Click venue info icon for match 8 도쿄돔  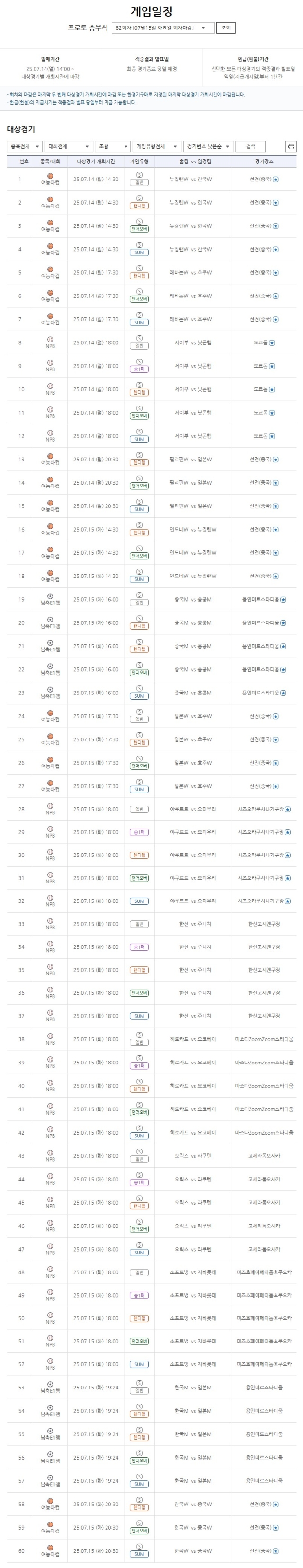(272, 342)
